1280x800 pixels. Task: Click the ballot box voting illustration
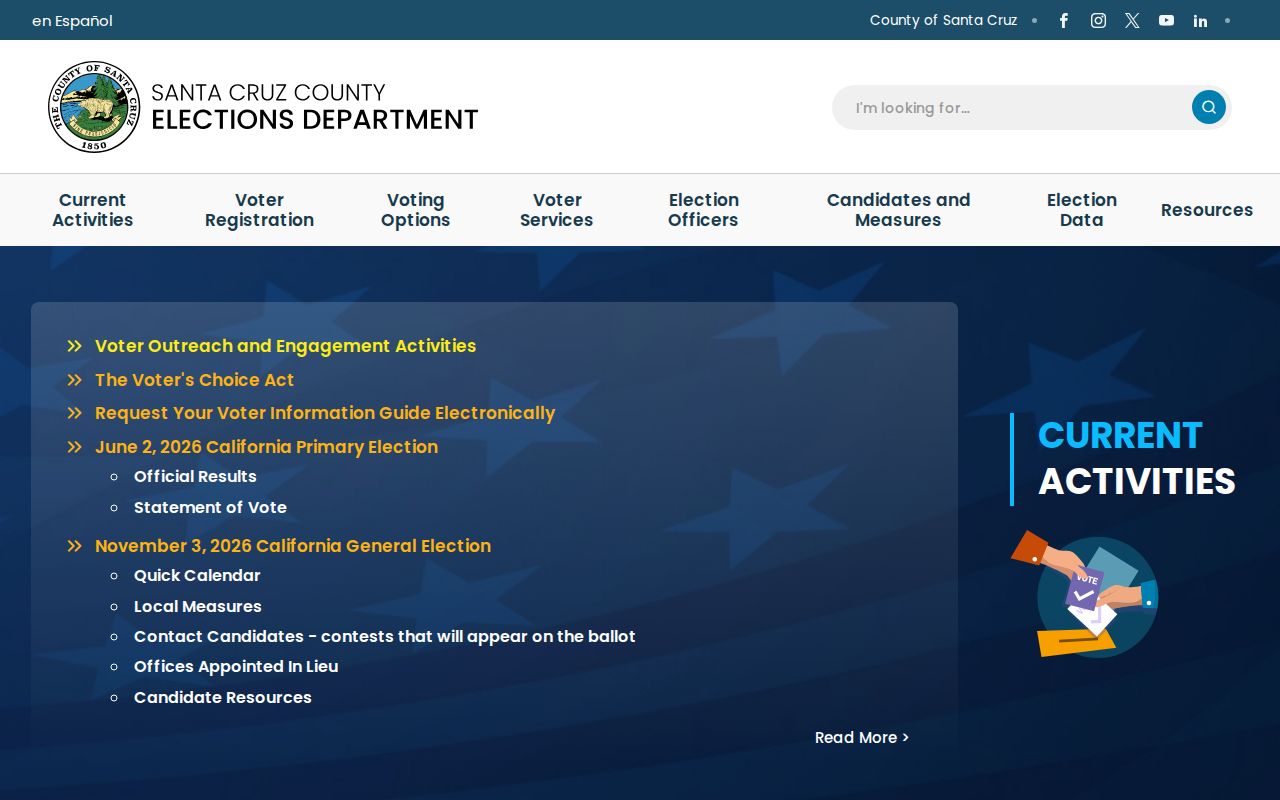(1085, 594)
